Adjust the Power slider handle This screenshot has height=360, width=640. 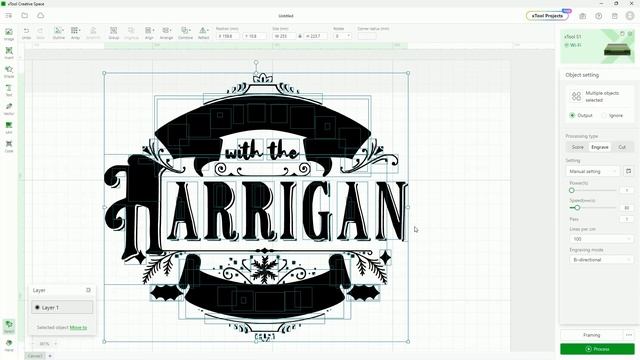[x=571, y=190]
